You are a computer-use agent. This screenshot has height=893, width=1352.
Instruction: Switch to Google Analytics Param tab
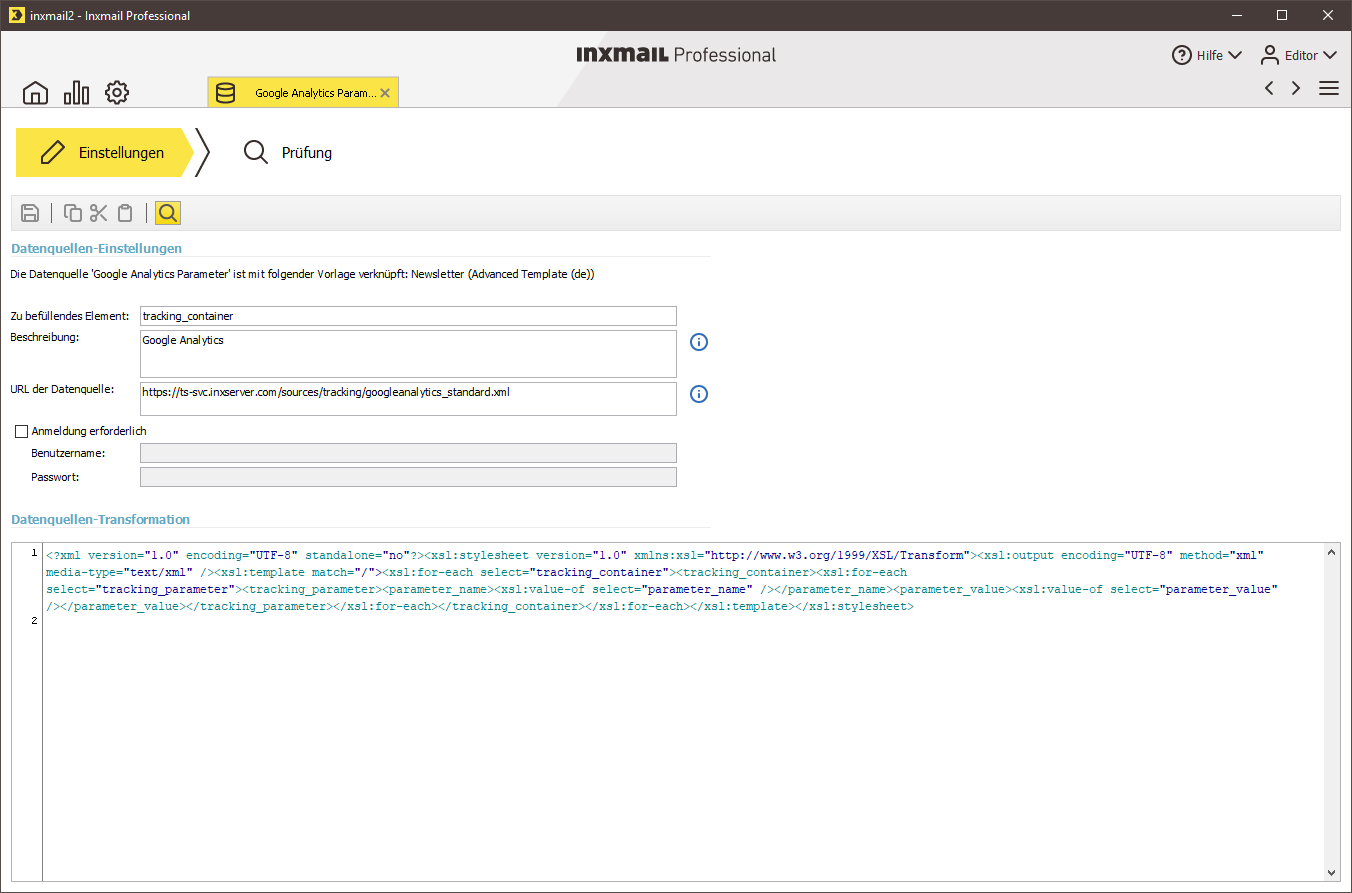pos(304,93)
